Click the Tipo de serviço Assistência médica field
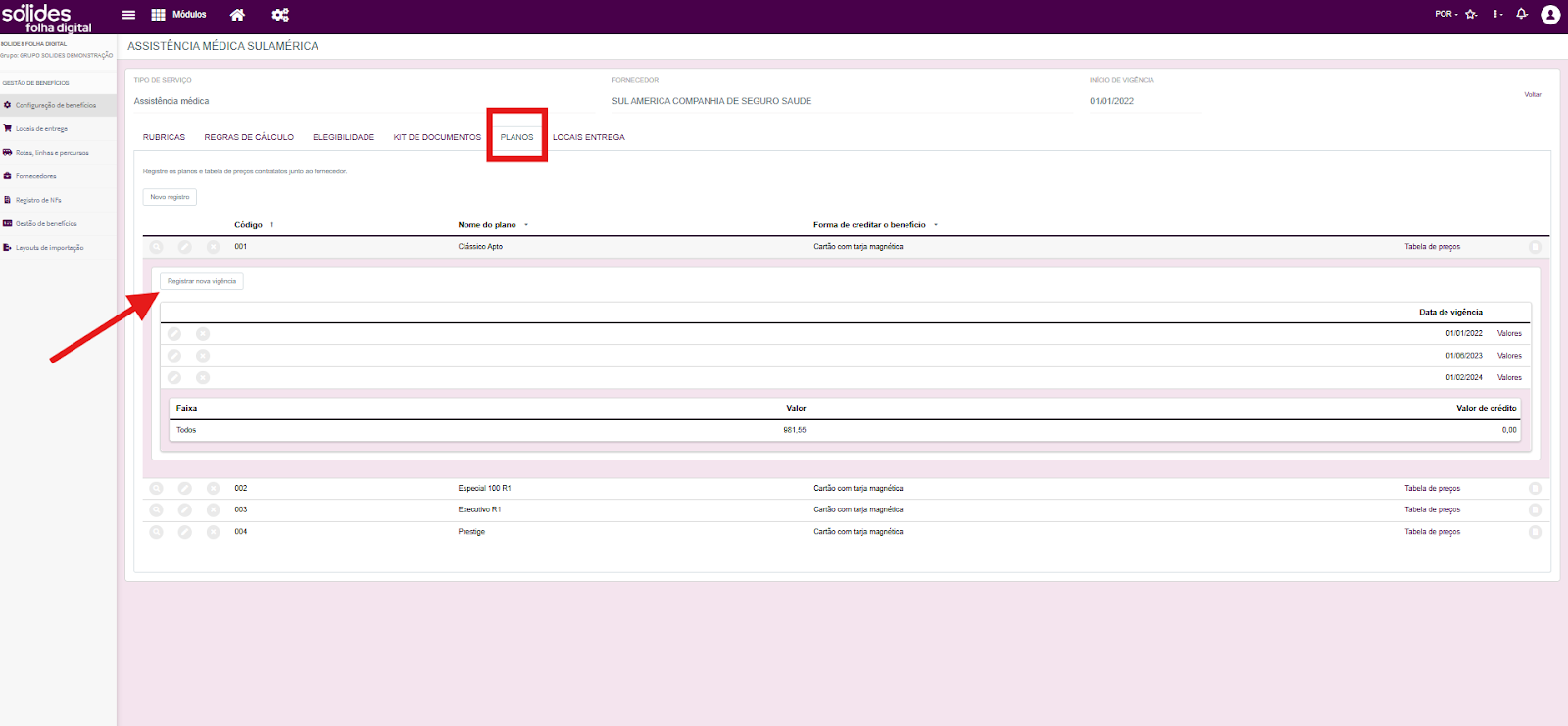Image resolution: width=1568 pixels, height=726 pixels. point(365,101)
